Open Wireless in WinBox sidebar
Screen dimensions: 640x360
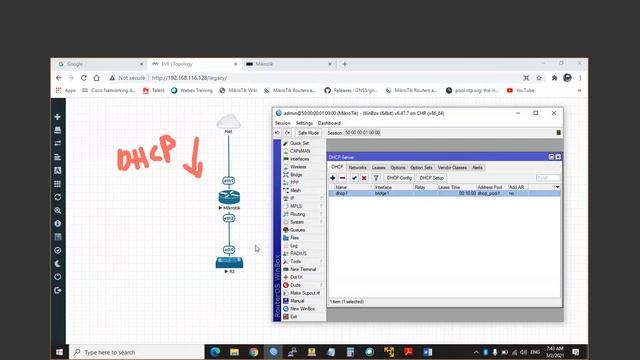(x=298, y=167)
